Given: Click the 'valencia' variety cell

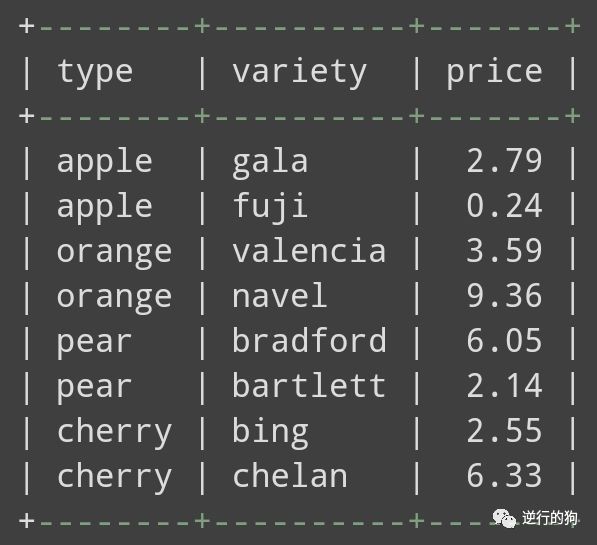Looking at the screenshot, I should (309, 251).
